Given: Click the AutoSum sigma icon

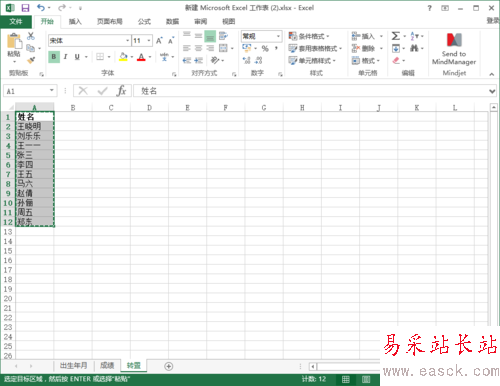Looking at the screenshot, I should coord(395,36).
